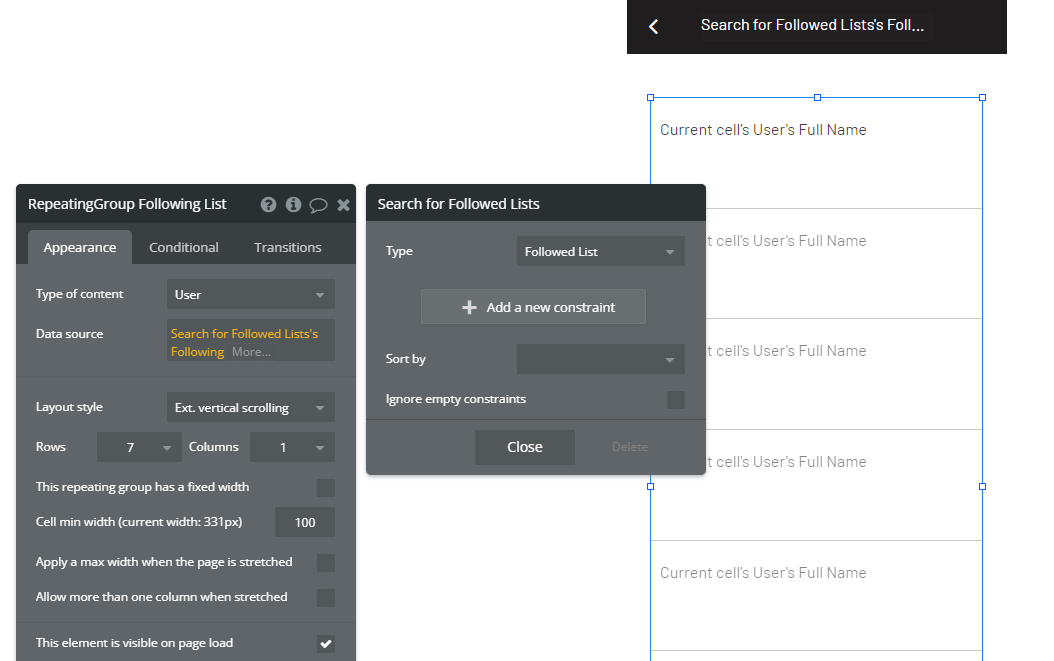Image resolution: width=1054 pixels, height=661 pixels.
Task: Click the comment speech bubble icon
Action: coord(318,205)
